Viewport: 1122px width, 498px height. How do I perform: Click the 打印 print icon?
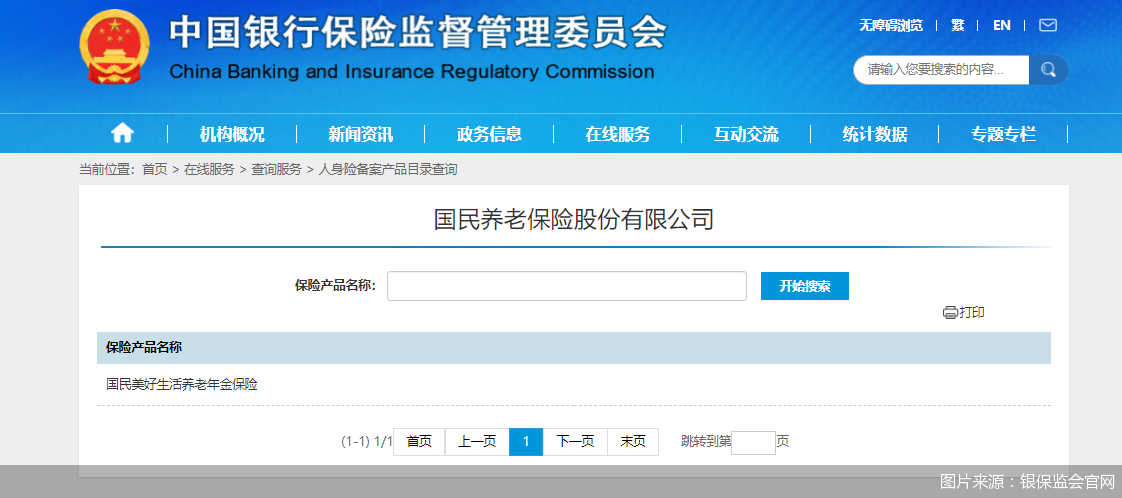click(950, 313)
